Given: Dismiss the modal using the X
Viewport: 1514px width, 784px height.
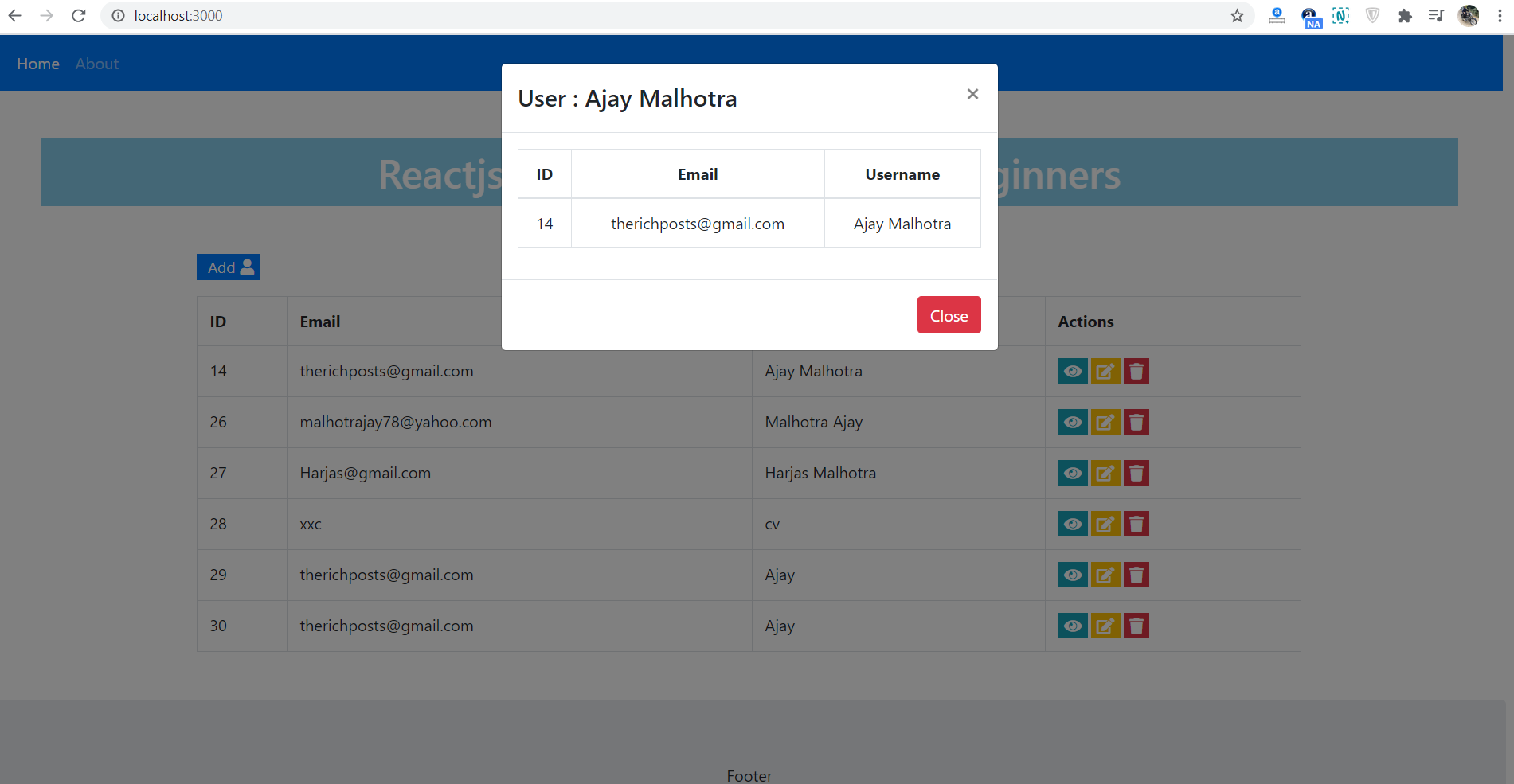Looking at the screenshot, I should click(x=972, y=93).
